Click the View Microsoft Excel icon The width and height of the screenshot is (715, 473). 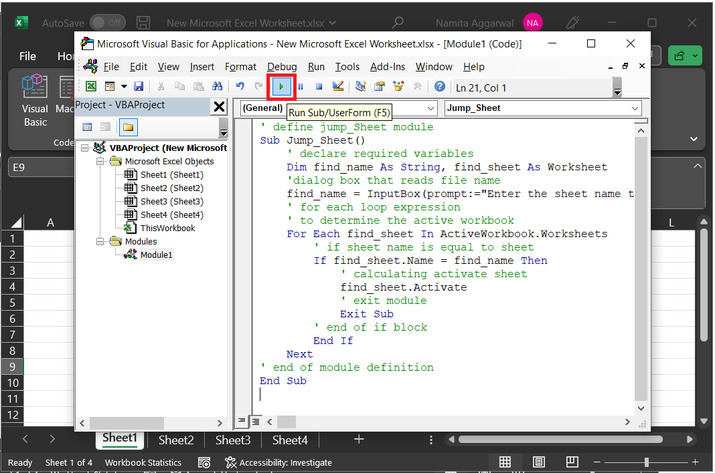click(90, 87)
